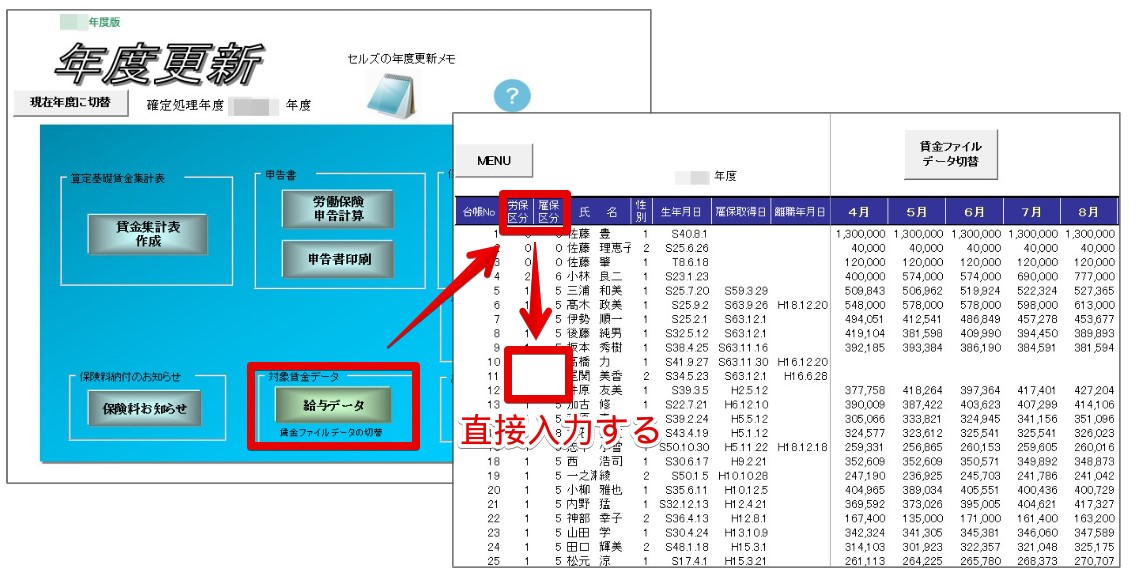1138x584 pixels.
Task: Click the blue question mark help icon
Action: click(512, 96)
